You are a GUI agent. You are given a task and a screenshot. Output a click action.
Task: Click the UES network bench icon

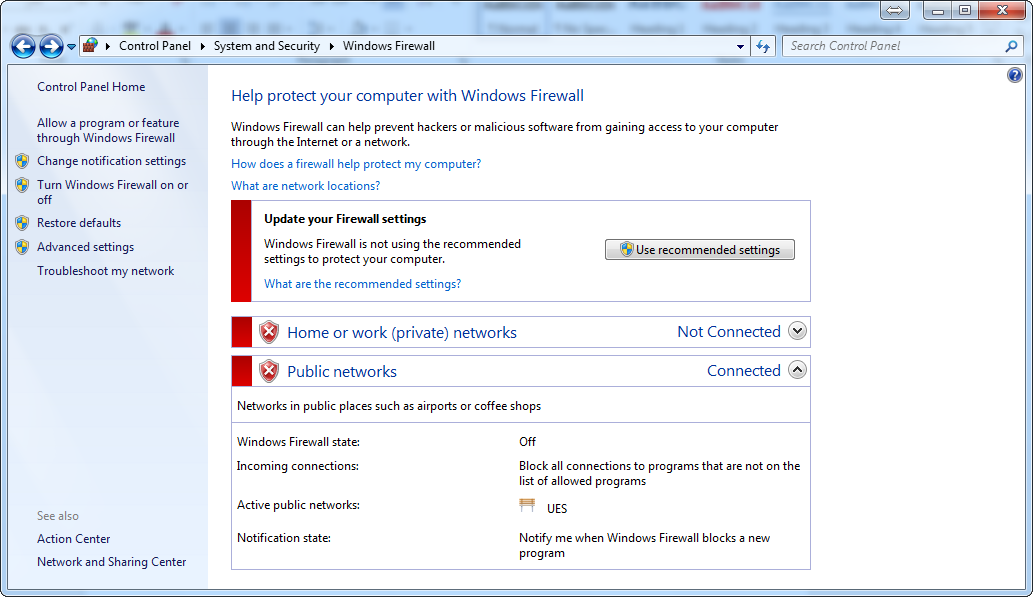pos(527,505)
